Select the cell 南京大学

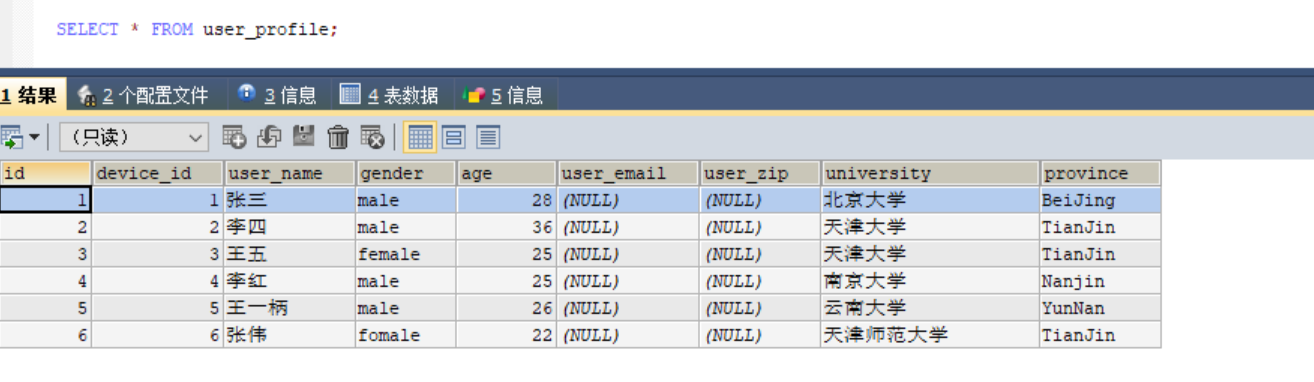pos(931,281)
